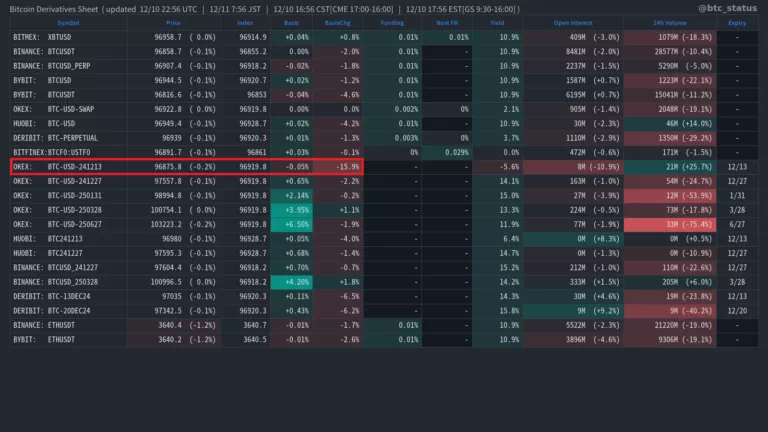Click the 100996.5 price for BTCUSD_250328
768x432 pixels.
tap(166, 282)
